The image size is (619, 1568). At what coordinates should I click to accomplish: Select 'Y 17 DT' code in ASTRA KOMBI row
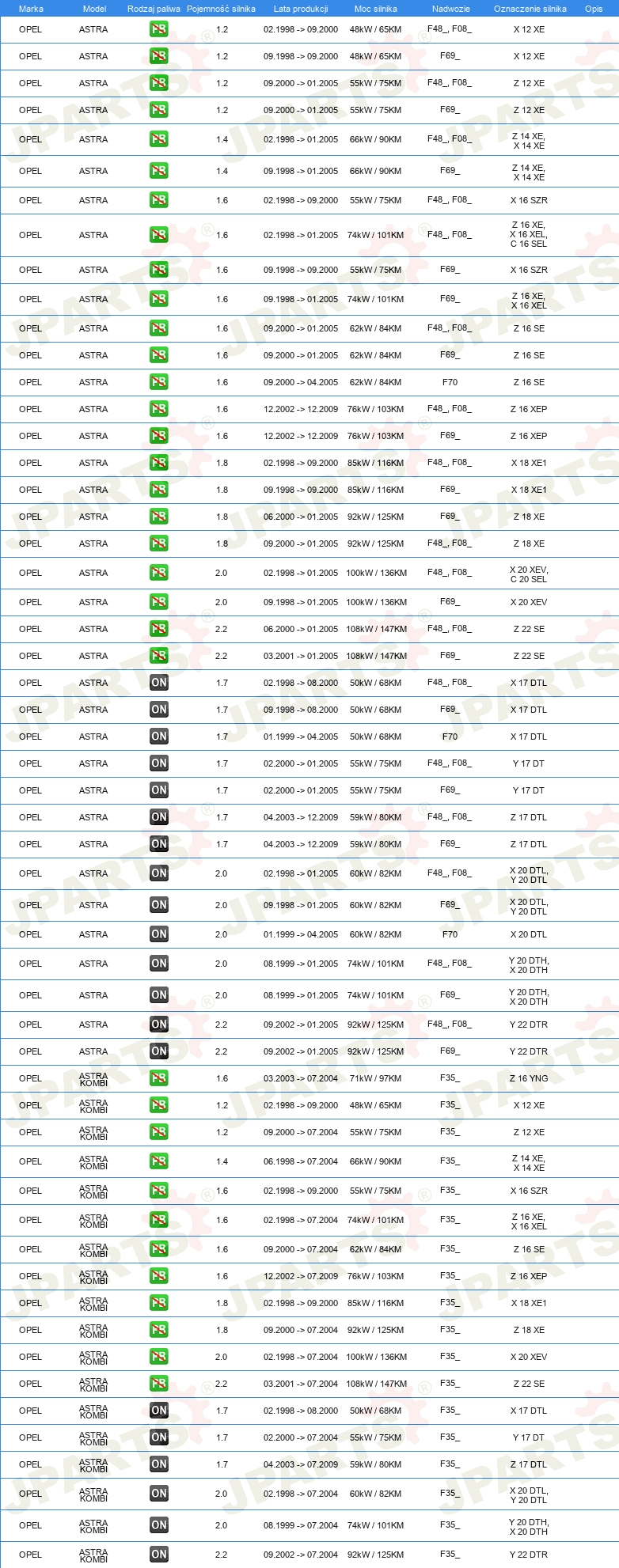coord(529,1437)
